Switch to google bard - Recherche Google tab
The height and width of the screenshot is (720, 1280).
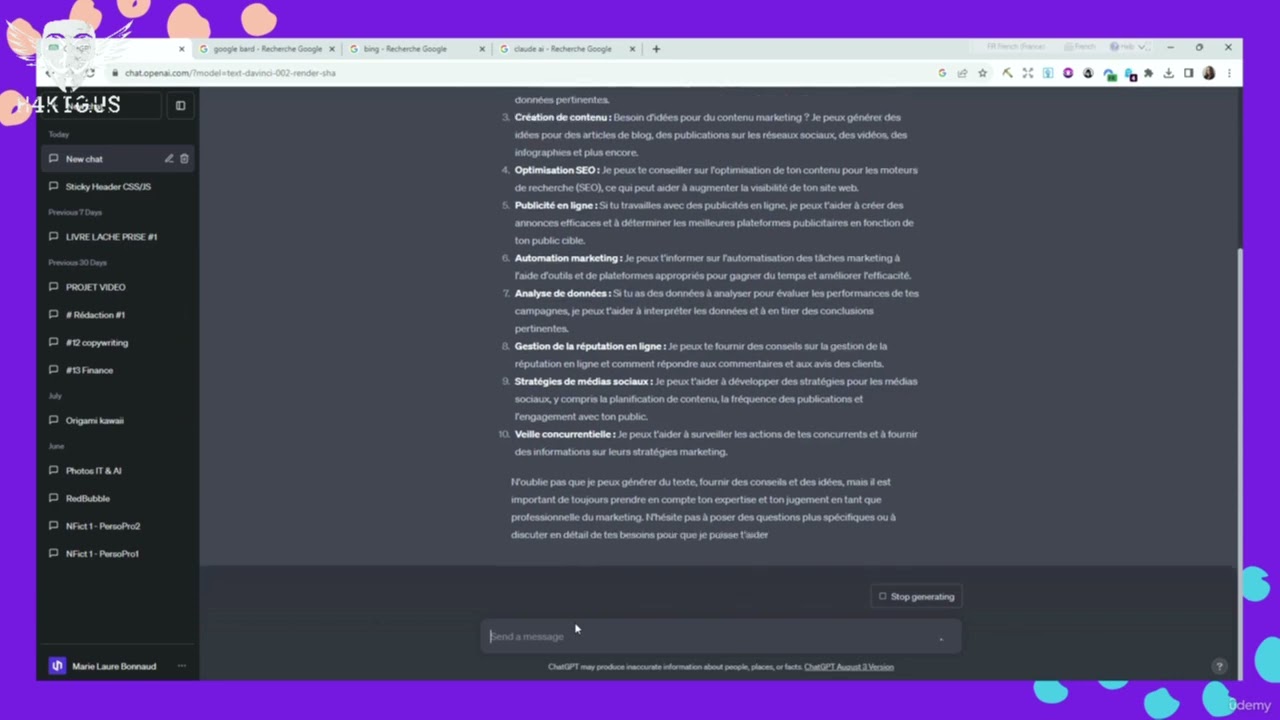click(267, 48)
